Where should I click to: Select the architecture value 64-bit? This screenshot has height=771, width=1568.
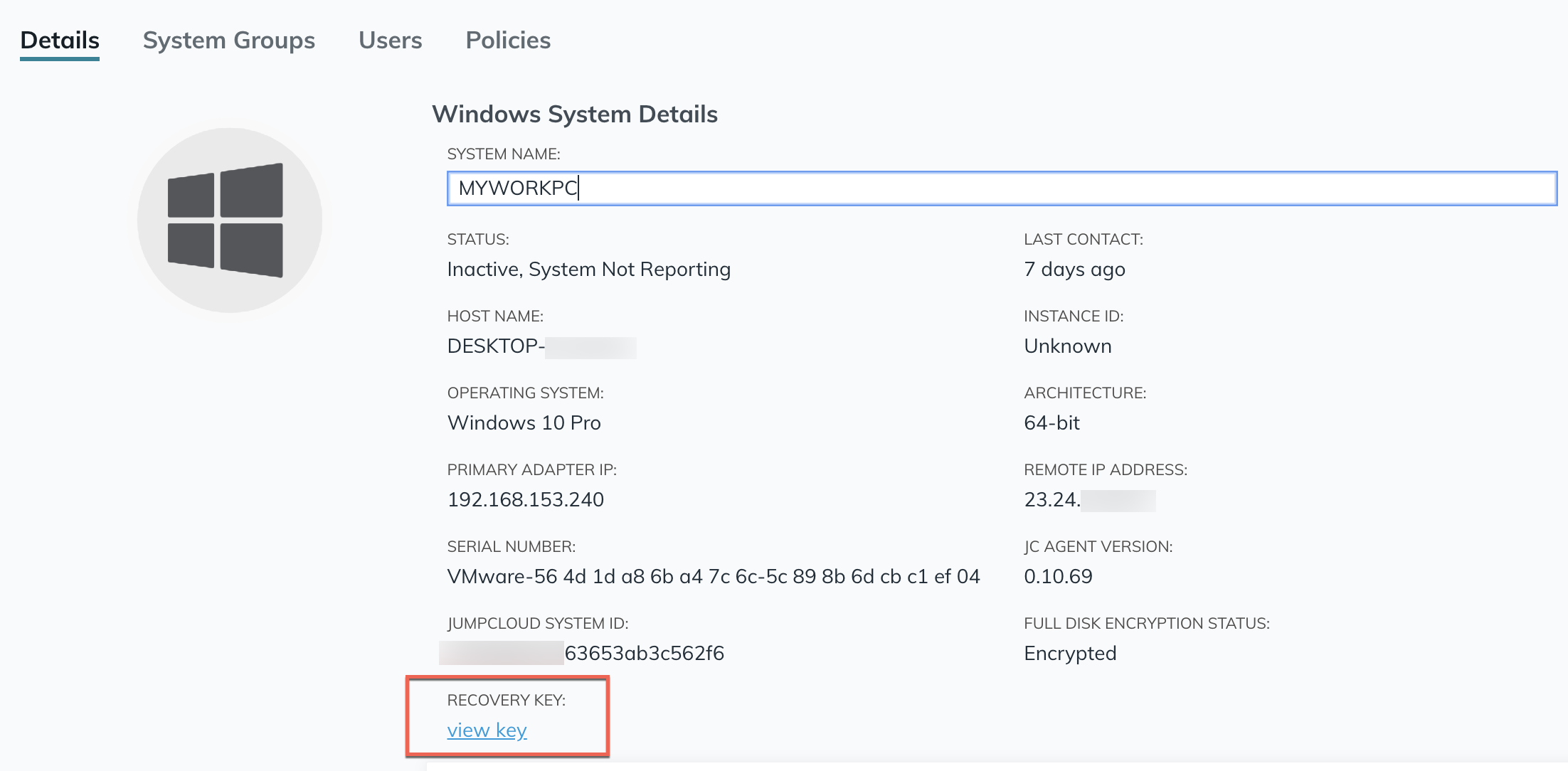point(1051,423)
